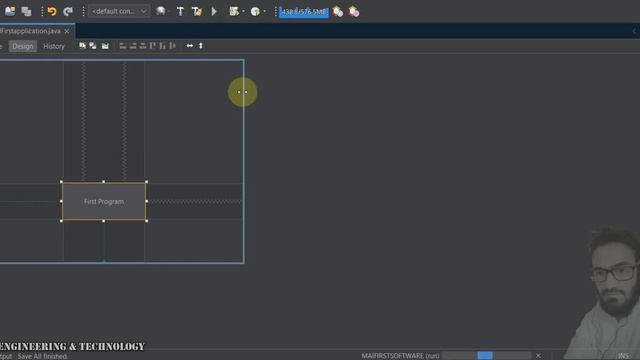Align components left in column

click(x=123, y=46)
